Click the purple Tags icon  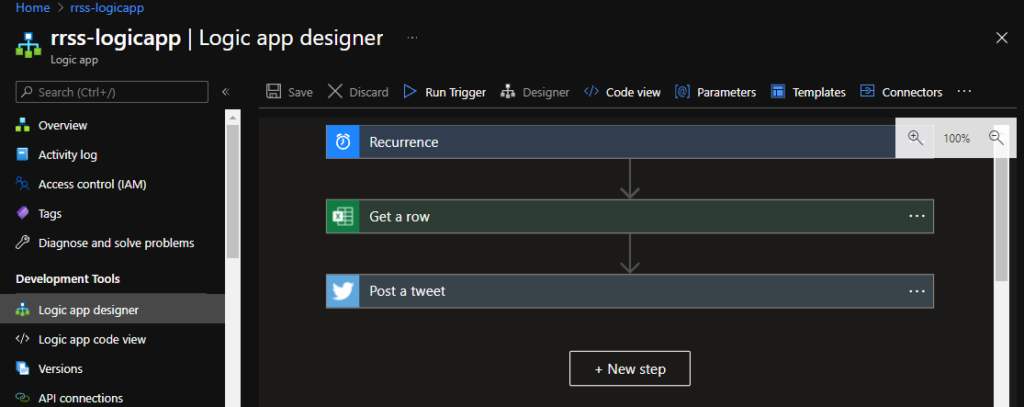click(x=23, y=214)
